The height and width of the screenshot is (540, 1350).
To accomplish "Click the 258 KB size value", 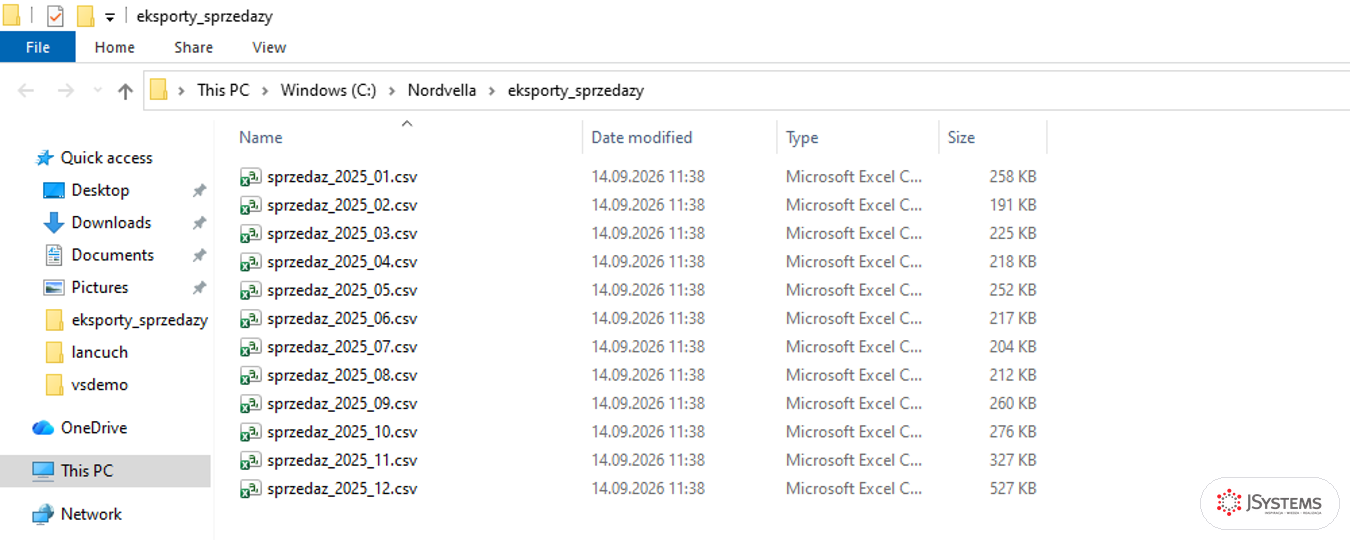I will point(1012,177).
